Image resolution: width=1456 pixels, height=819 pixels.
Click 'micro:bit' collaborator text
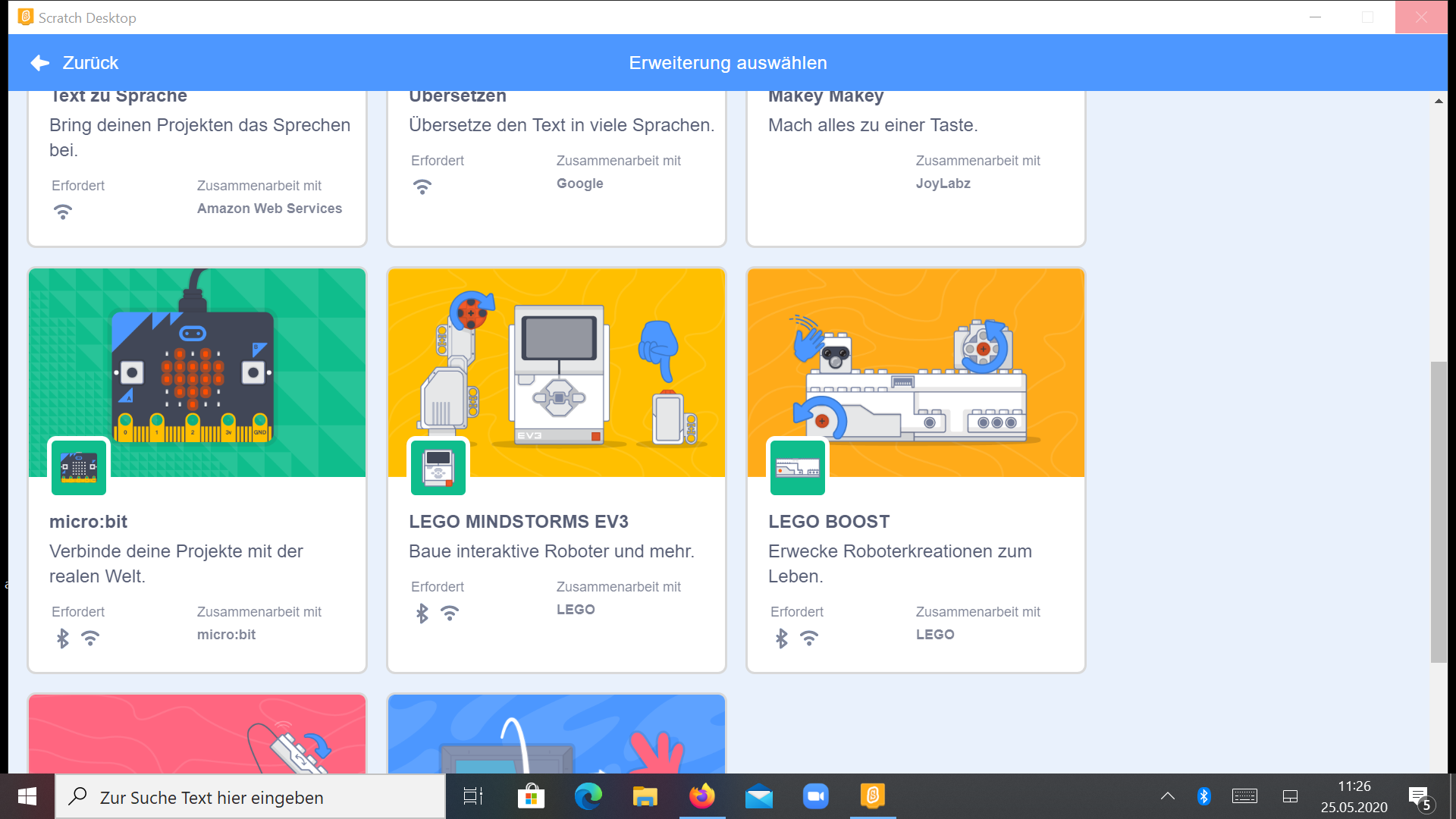click(x=226, y=635)
